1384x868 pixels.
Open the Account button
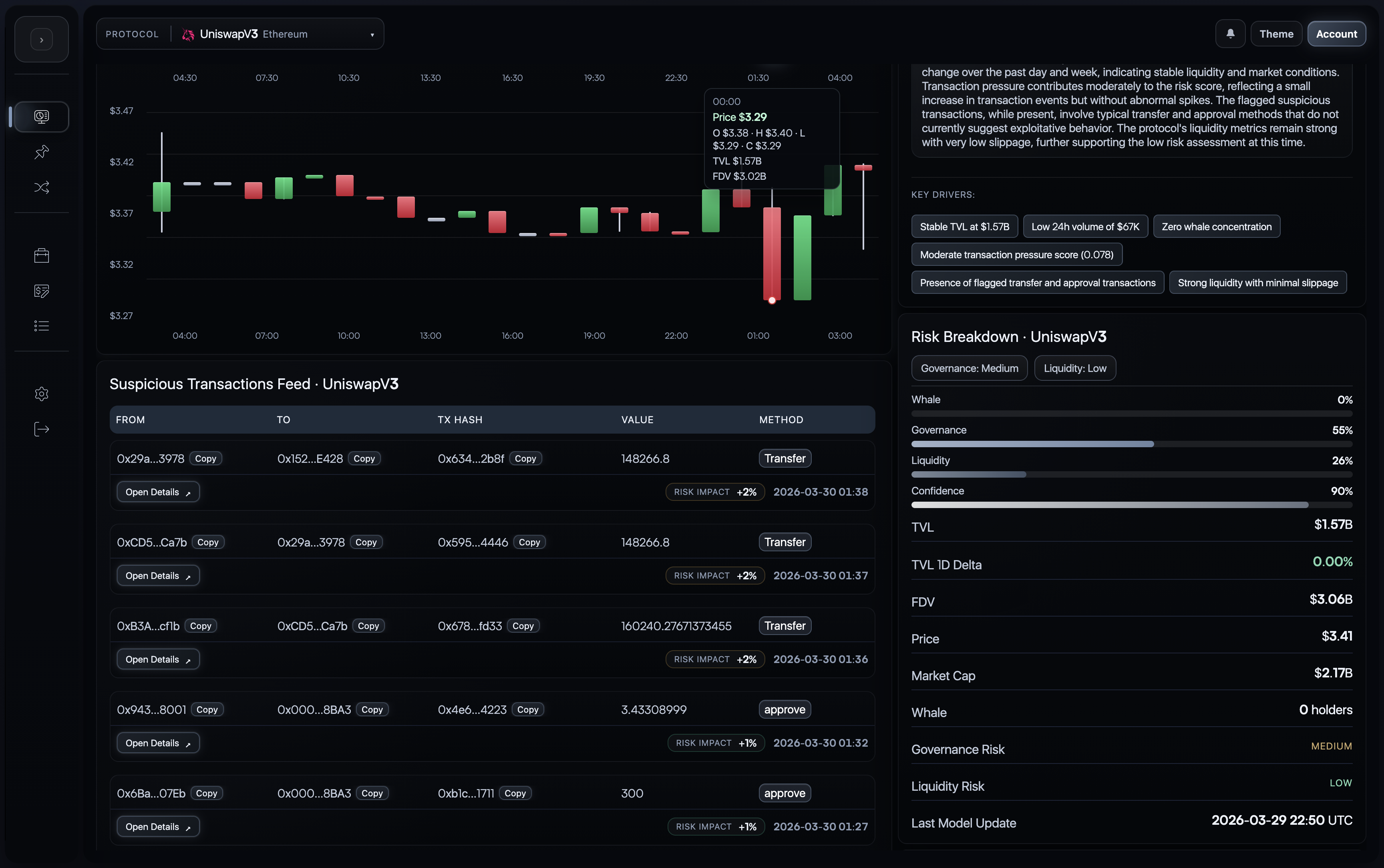tap(1336, 34)
